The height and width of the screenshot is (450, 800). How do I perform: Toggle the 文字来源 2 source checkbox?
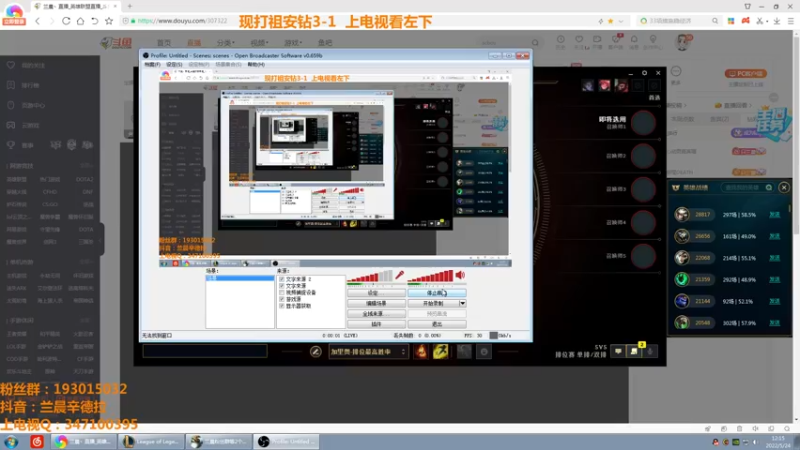tap(282, 280)
